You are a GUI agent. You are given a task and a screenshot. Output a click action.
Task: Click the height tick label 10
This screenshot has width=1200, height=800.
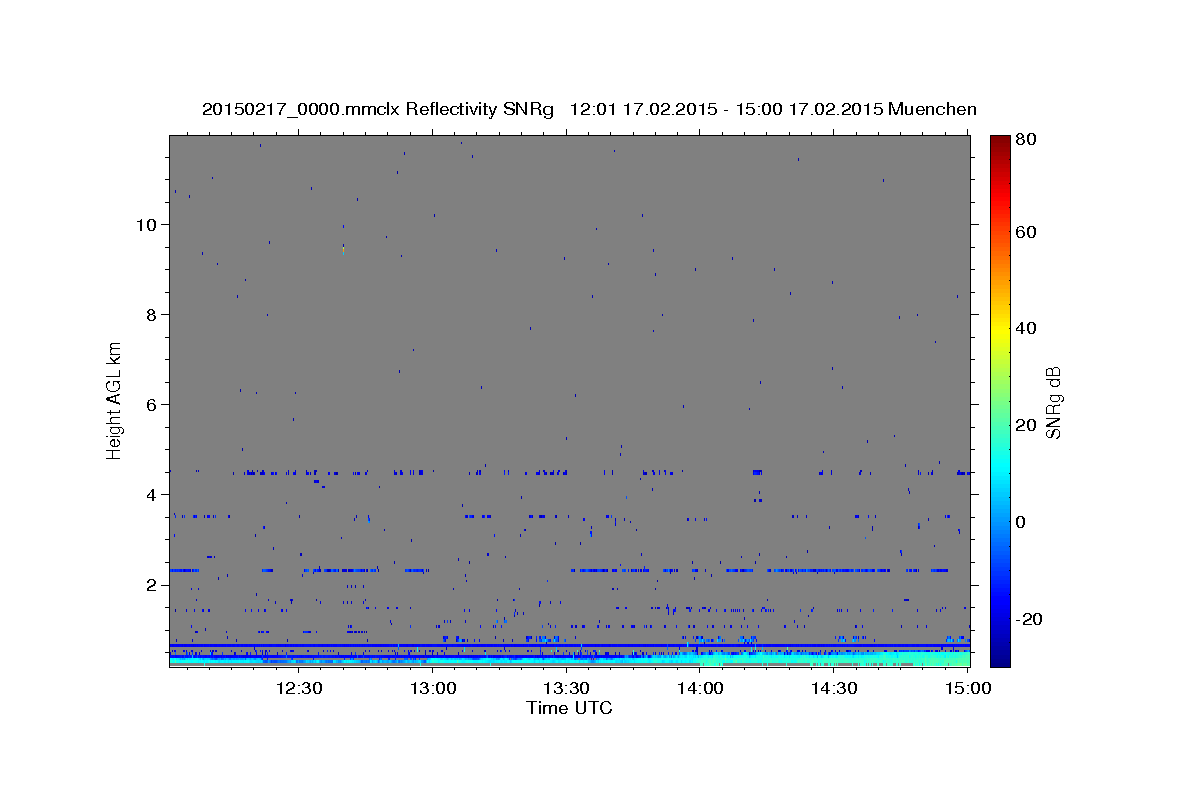(145, 225)
